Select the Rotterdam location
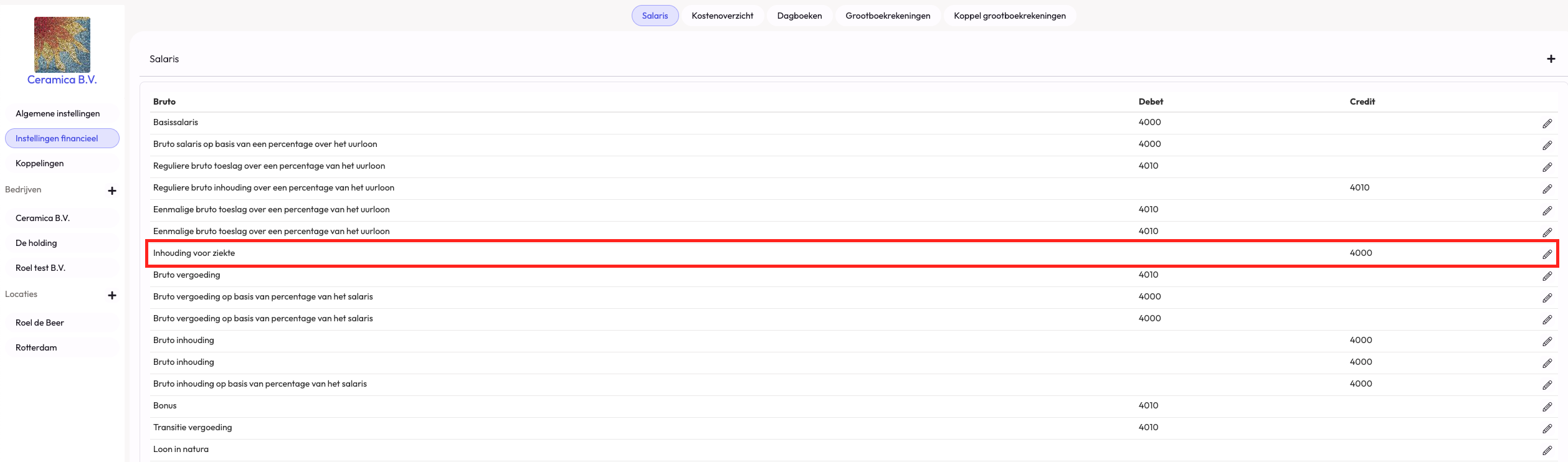The height and width of the screenshot is (462, 1568). click(62, 347)
